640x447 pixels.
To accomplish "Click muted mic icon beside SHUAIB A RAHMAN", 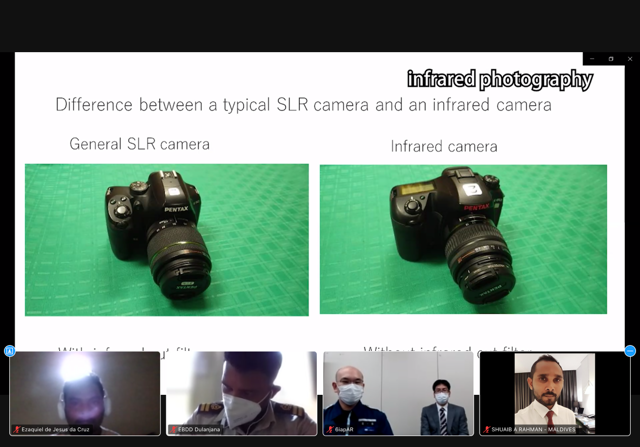I will [x=488, y=430].
